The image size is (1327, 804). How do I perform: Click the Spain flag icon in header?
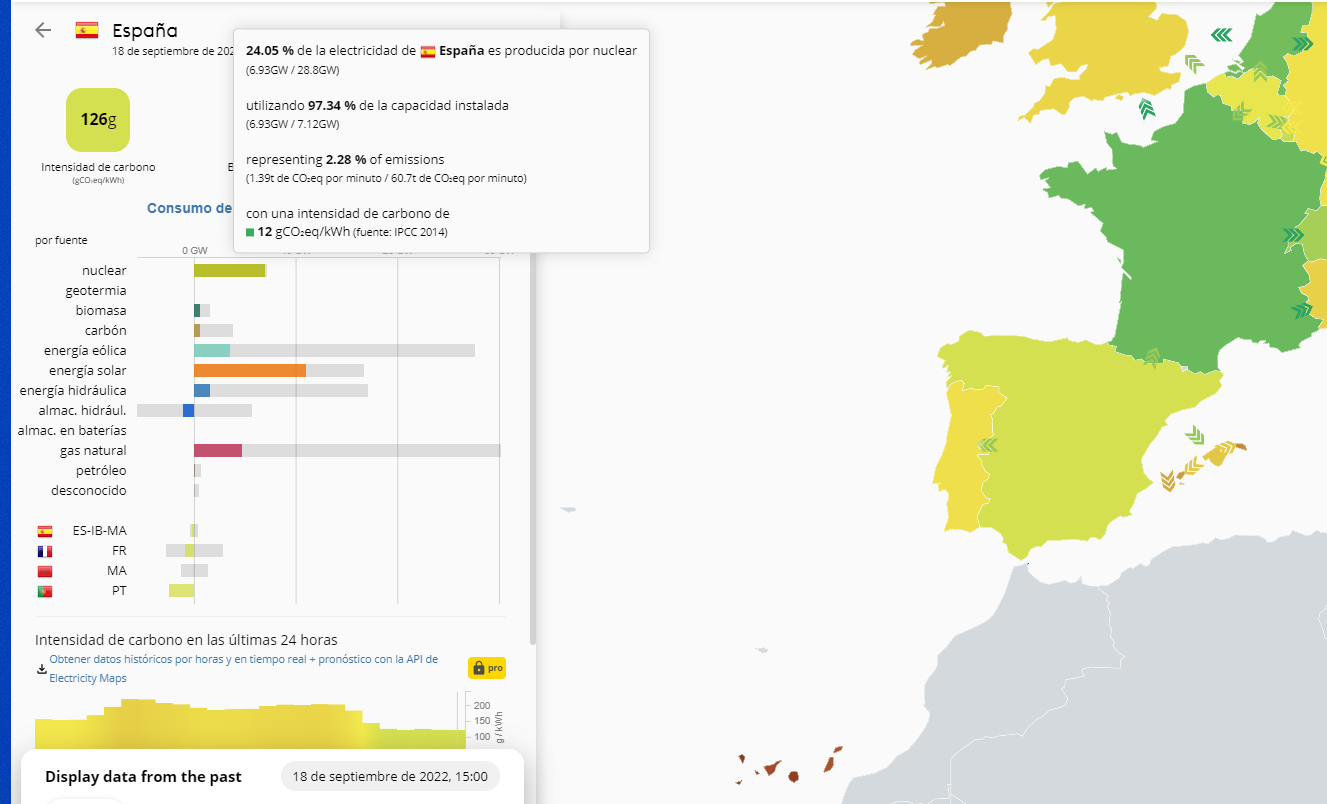click(87, 30)
